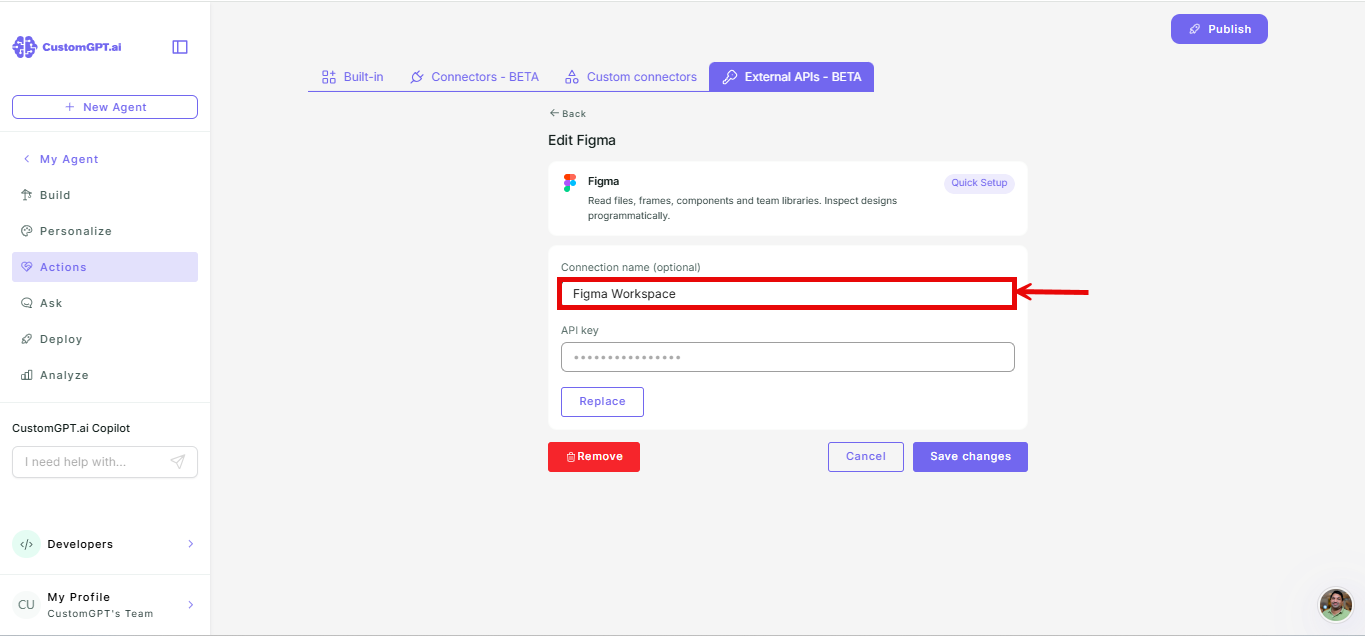Click the Personalize palette icon

[x=27, y=231]
